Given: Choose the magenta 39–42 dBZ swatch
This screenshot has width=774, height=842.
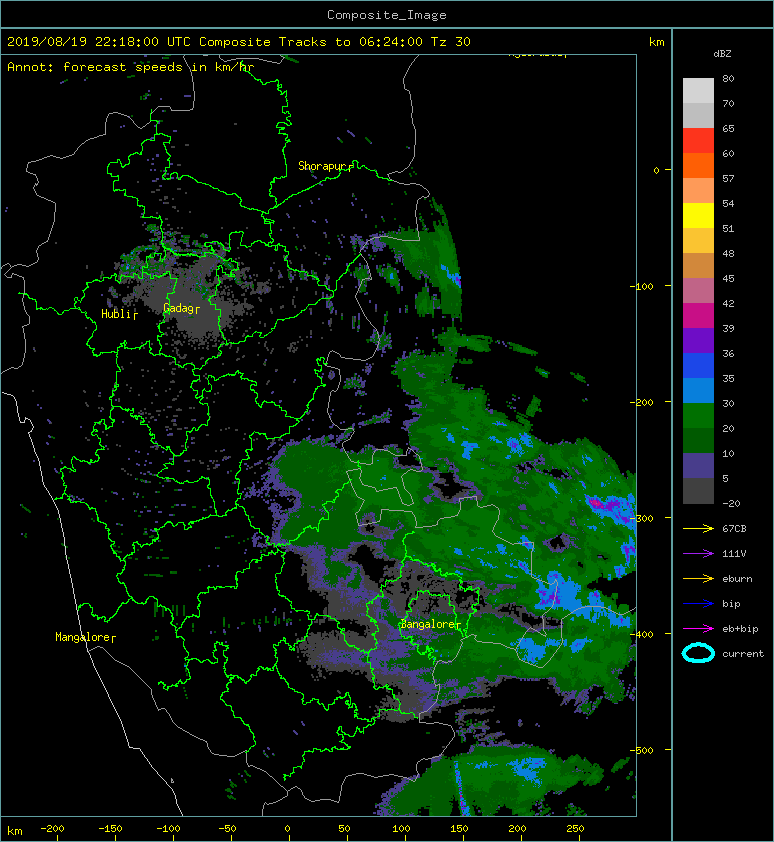Looking at the screenshot, I should (x=698, y=315).
